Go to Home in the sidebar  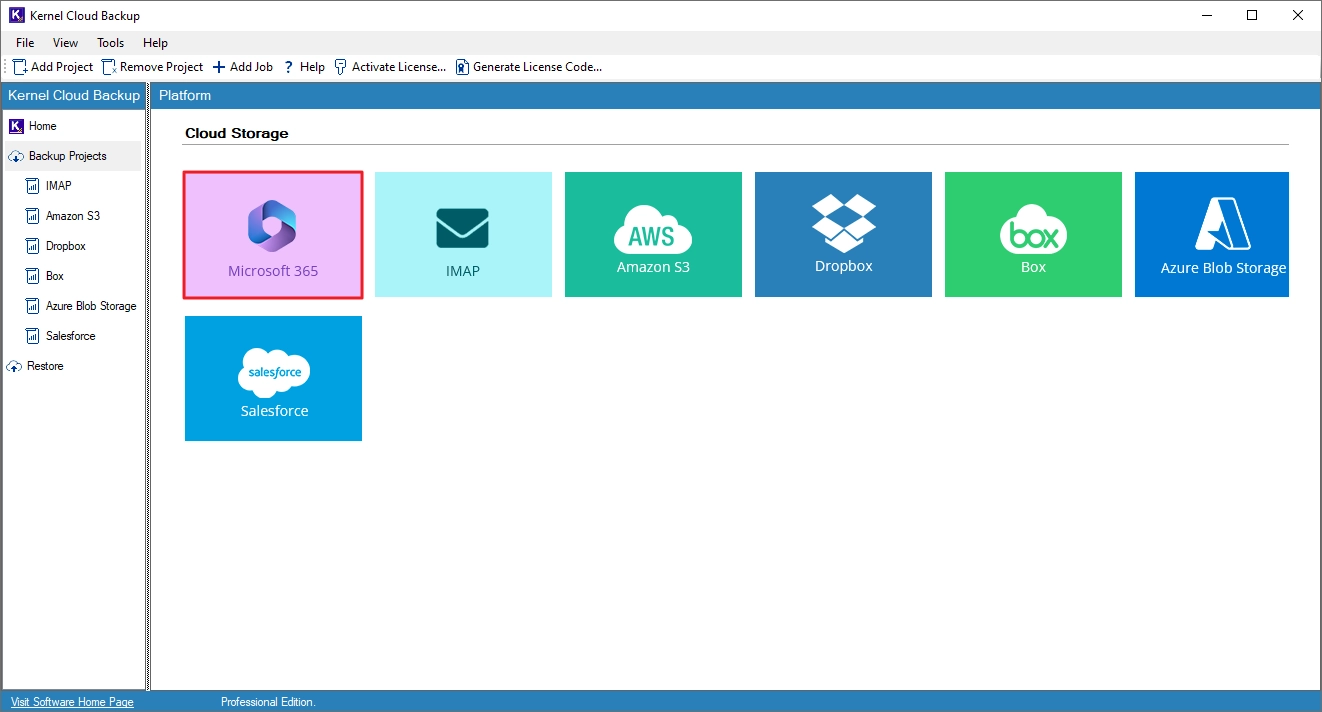pyautogui.click(x=33, y=126)
